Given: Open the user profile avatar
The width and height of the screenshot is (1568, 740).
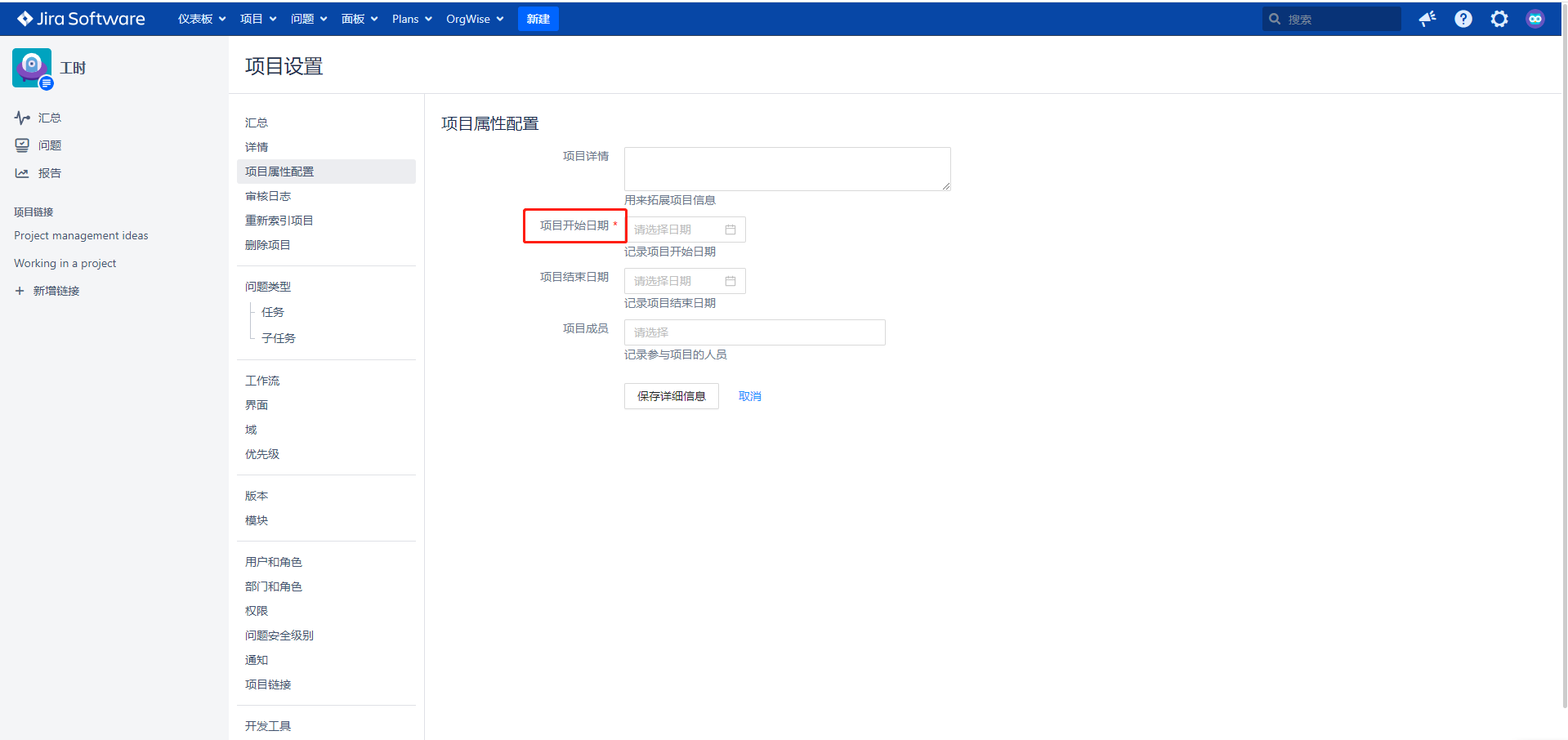Looking at the screenshot, I should [x=1534, y=19].
